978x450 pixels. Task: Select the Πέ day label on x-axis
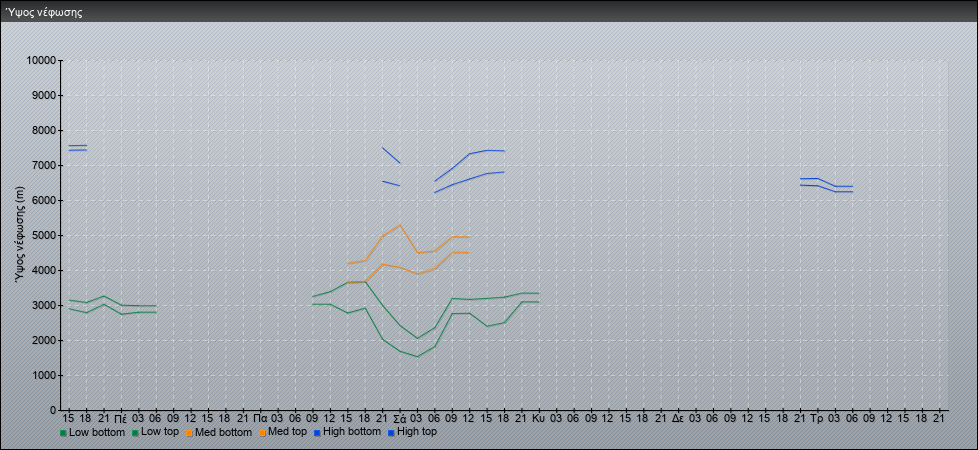click(121, 417)
